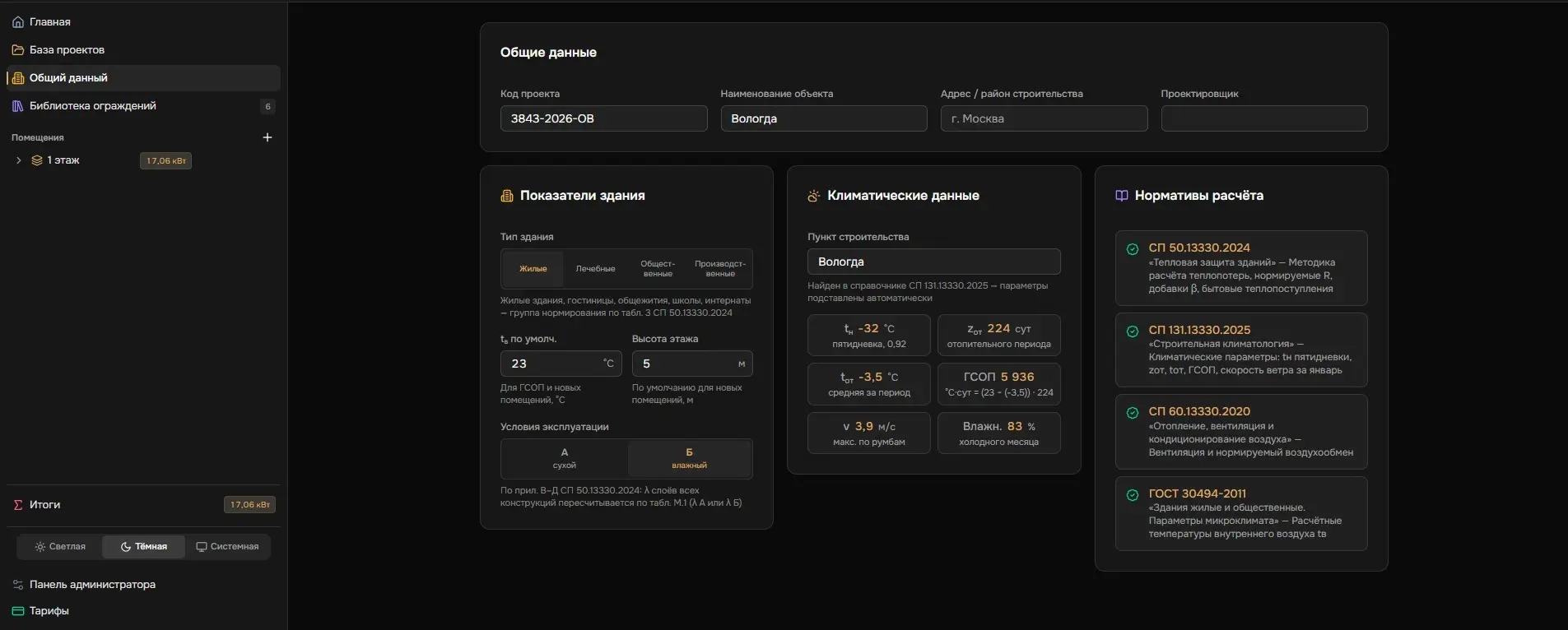Open СП 50.13330.2024 norm card

tap(1241, 268)
